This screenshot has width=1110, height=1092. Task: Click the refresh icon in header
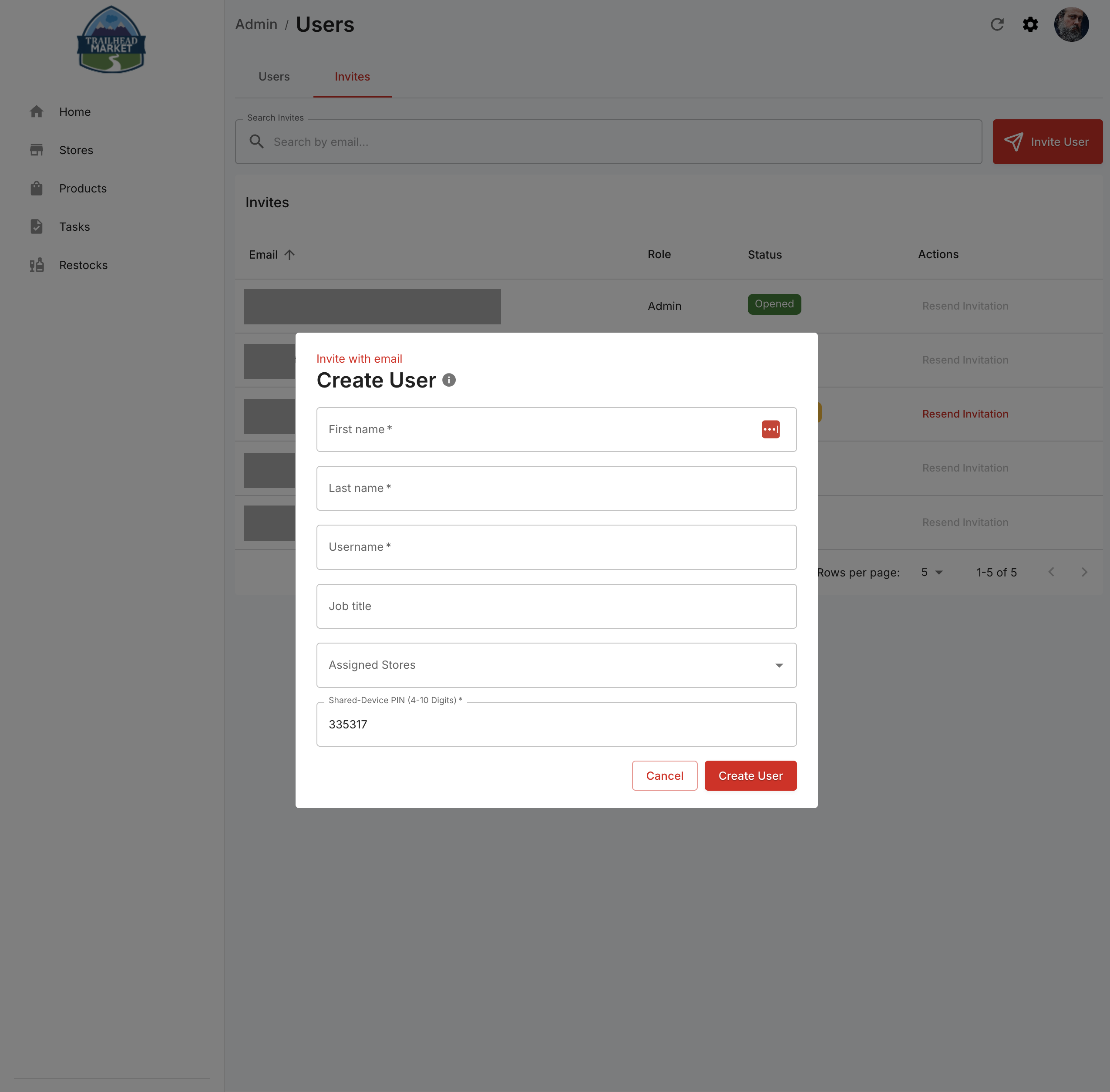pyautogui.click(x=997, y=25)
